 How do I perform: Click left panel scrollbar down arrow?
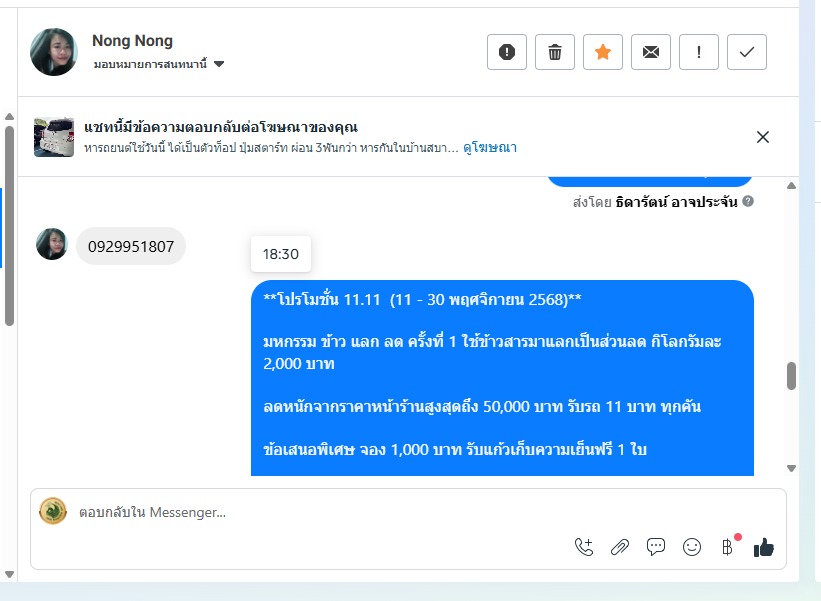tap(9, 574)
